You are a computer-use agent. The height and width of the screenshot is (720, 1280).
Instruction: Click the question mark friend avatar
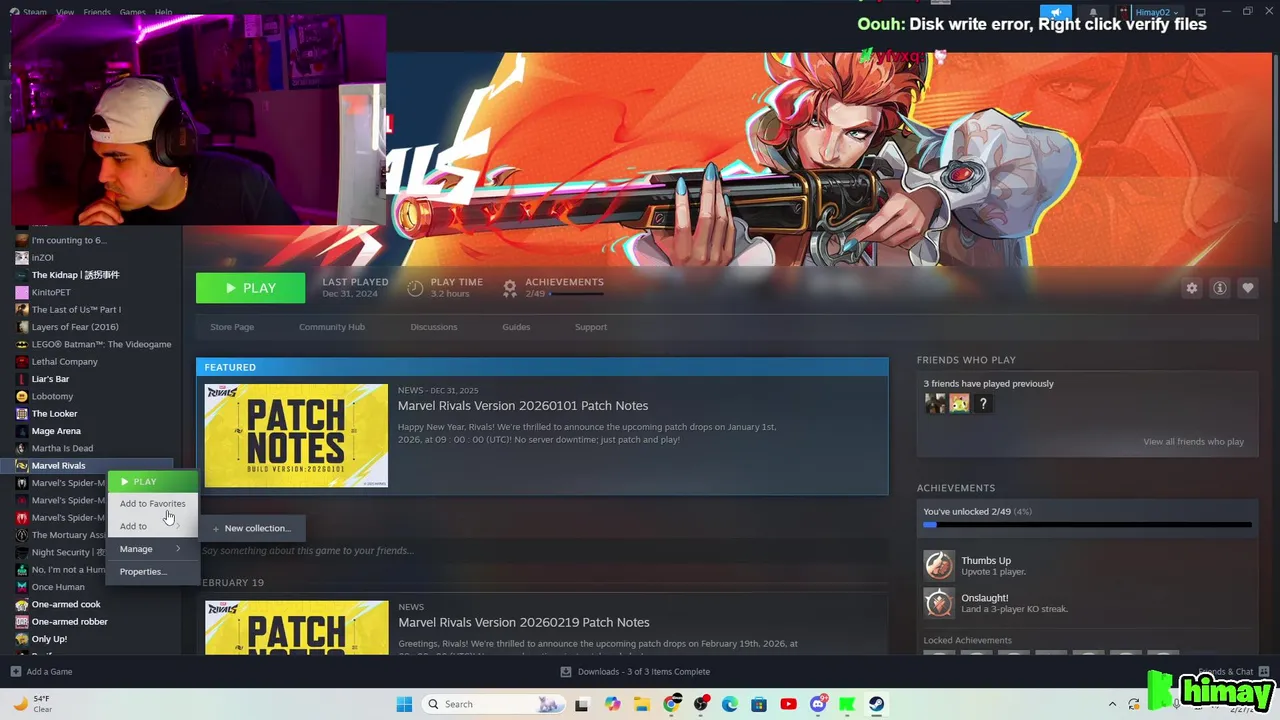pos(983,404)
